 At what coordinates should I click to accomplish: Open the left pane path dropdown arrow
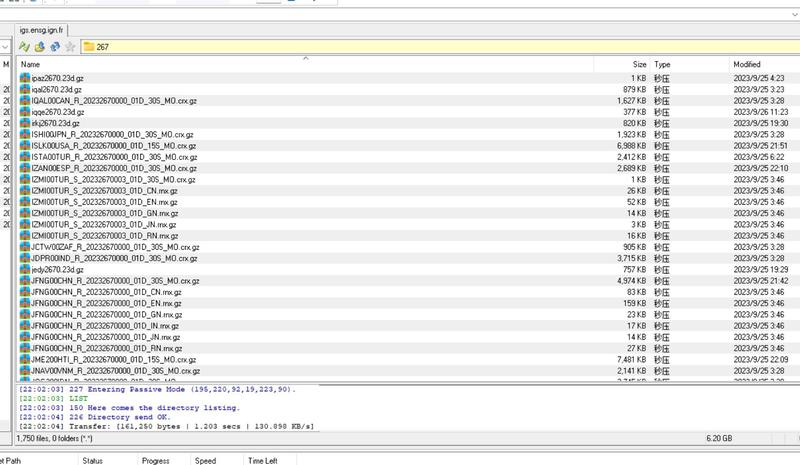coord(6,47)
